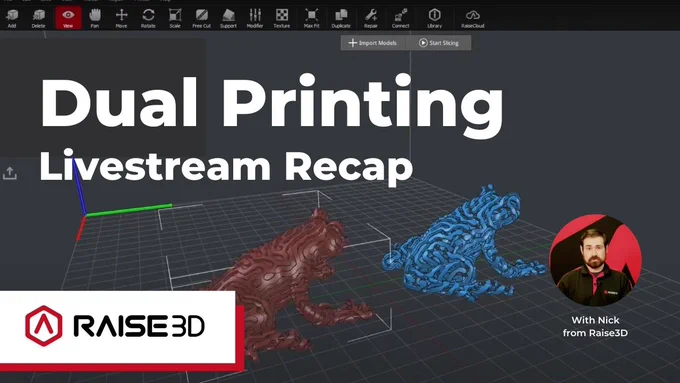Open RaiseCloud from the toolbar
Viewport: 680px width, 383px height.
pyautogui.click(x=473, y=18)
